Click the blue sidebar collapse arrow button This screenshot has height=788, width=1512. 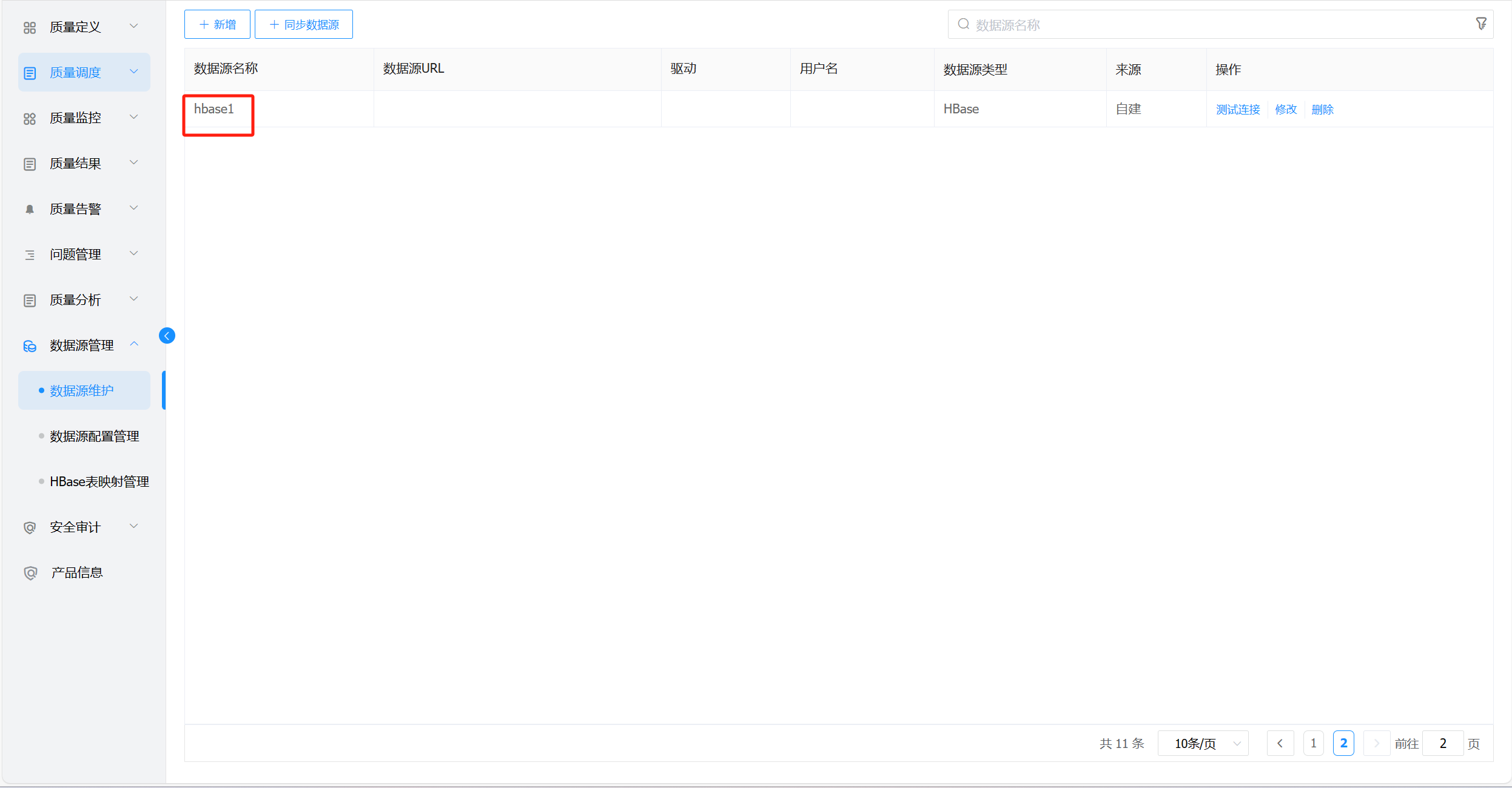point(167,336)
